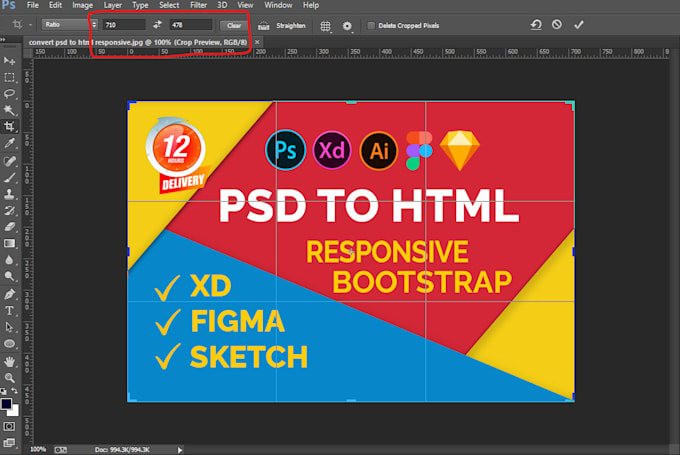Select the convert psd to html document tab
680x455 pixels.
pyautogui.click(x=138, y=42)
